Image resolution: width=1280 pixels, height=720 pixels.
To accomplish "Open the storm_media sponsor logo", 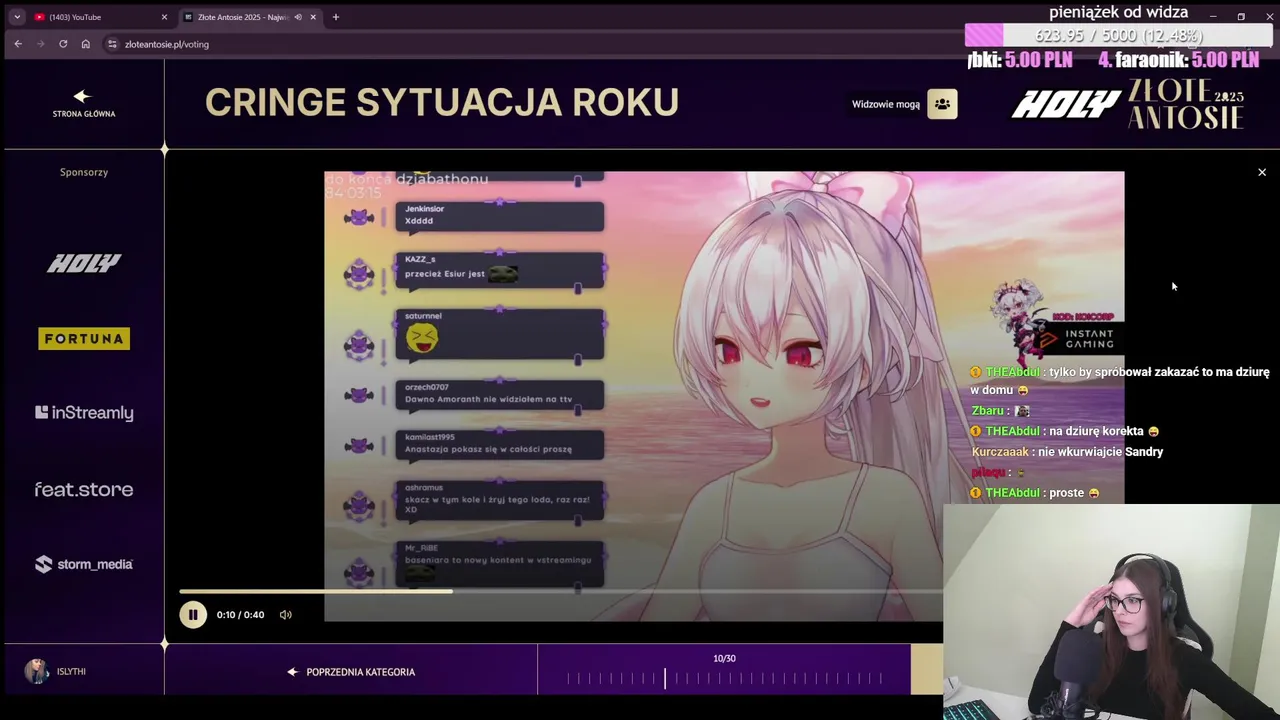I will point(84,564).
